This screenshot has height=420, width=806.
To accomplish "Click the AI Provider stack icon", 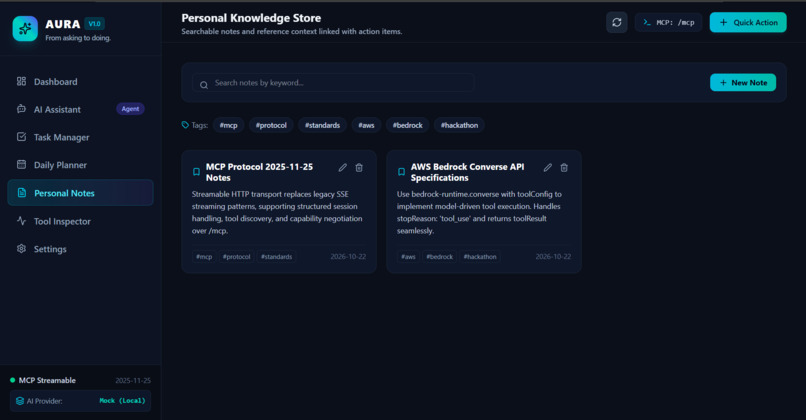I will point(20,401).
